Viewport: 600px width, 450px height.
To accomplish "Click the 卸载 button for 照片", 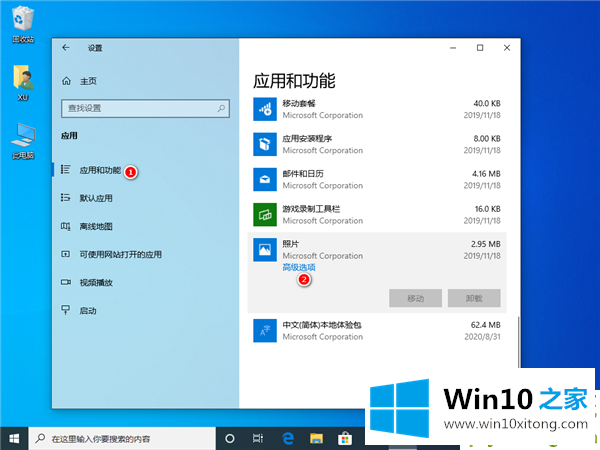I will click(474, 298).
